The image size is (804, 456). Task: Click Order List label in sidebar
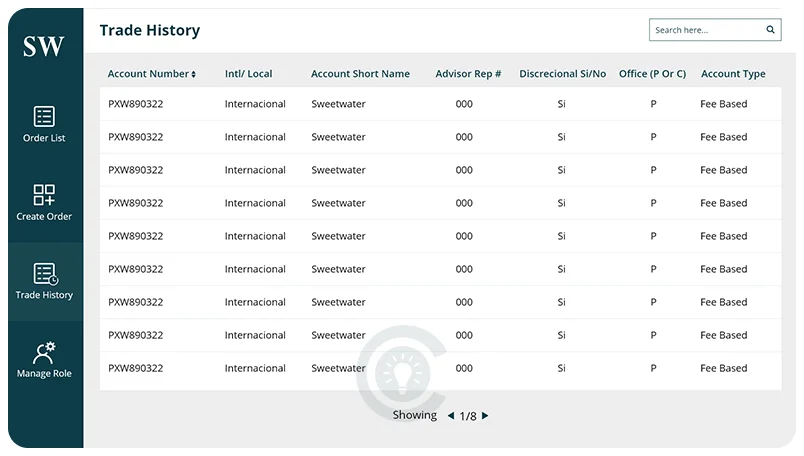pos(44,138)
